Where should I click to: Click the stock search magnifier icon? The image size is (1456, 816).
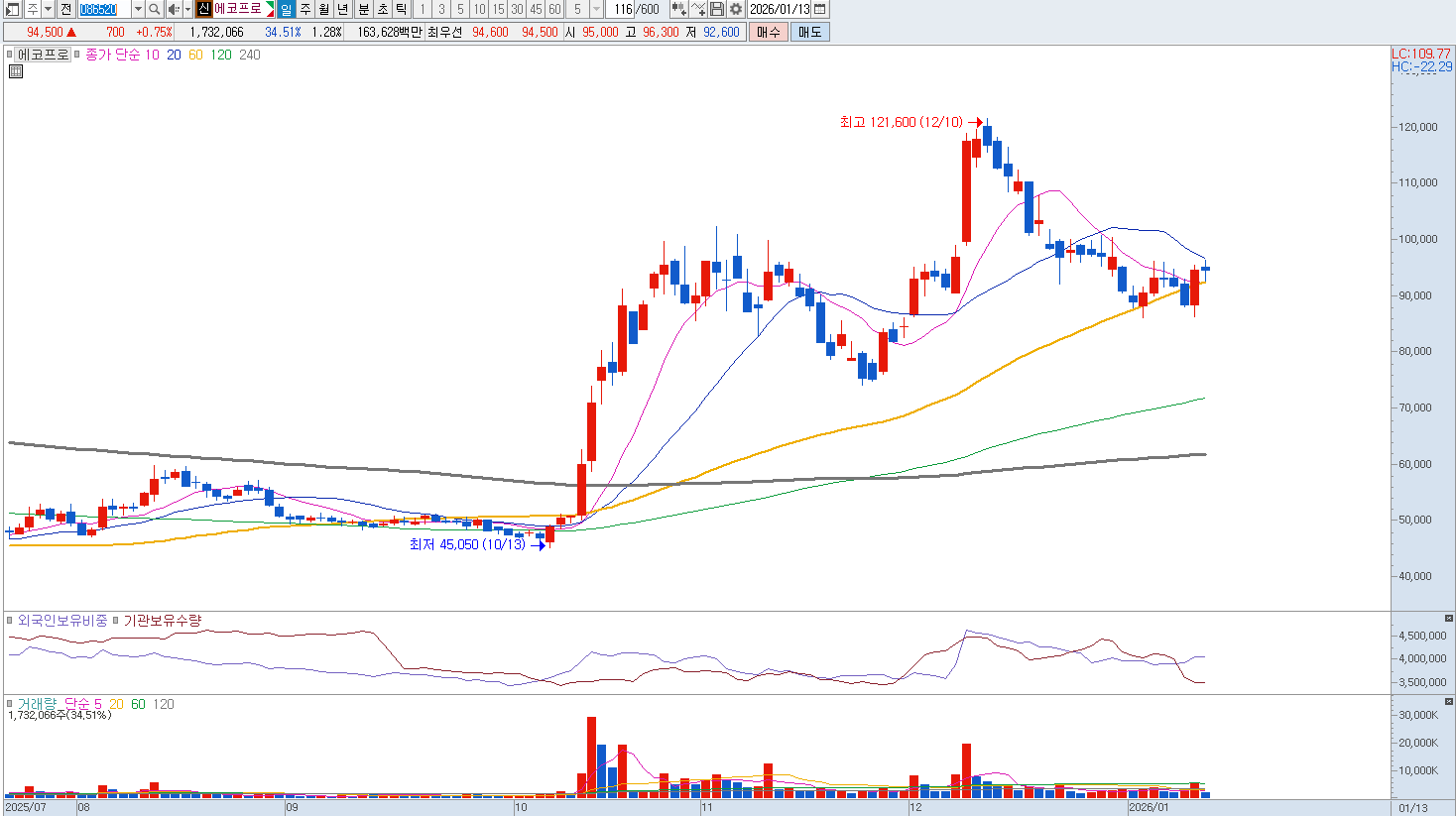point(155,9)
